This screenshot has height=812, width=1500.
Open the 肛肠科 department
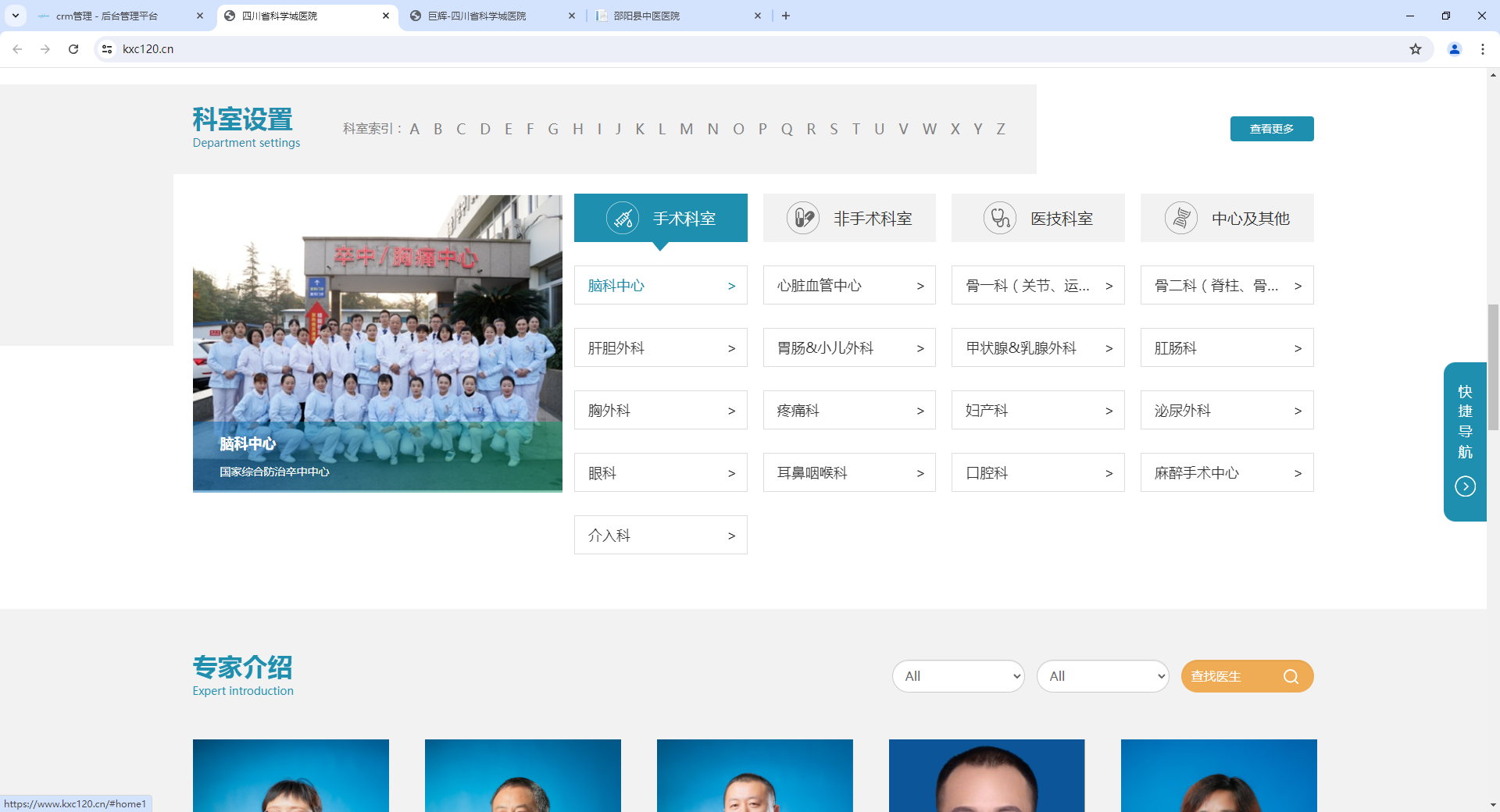pos(1227,347)
